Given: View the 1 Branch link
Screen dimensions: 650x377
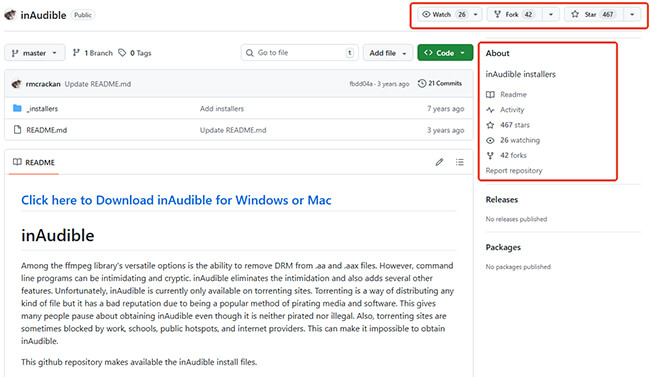Looking at the screenshot, I should point(93,53).
